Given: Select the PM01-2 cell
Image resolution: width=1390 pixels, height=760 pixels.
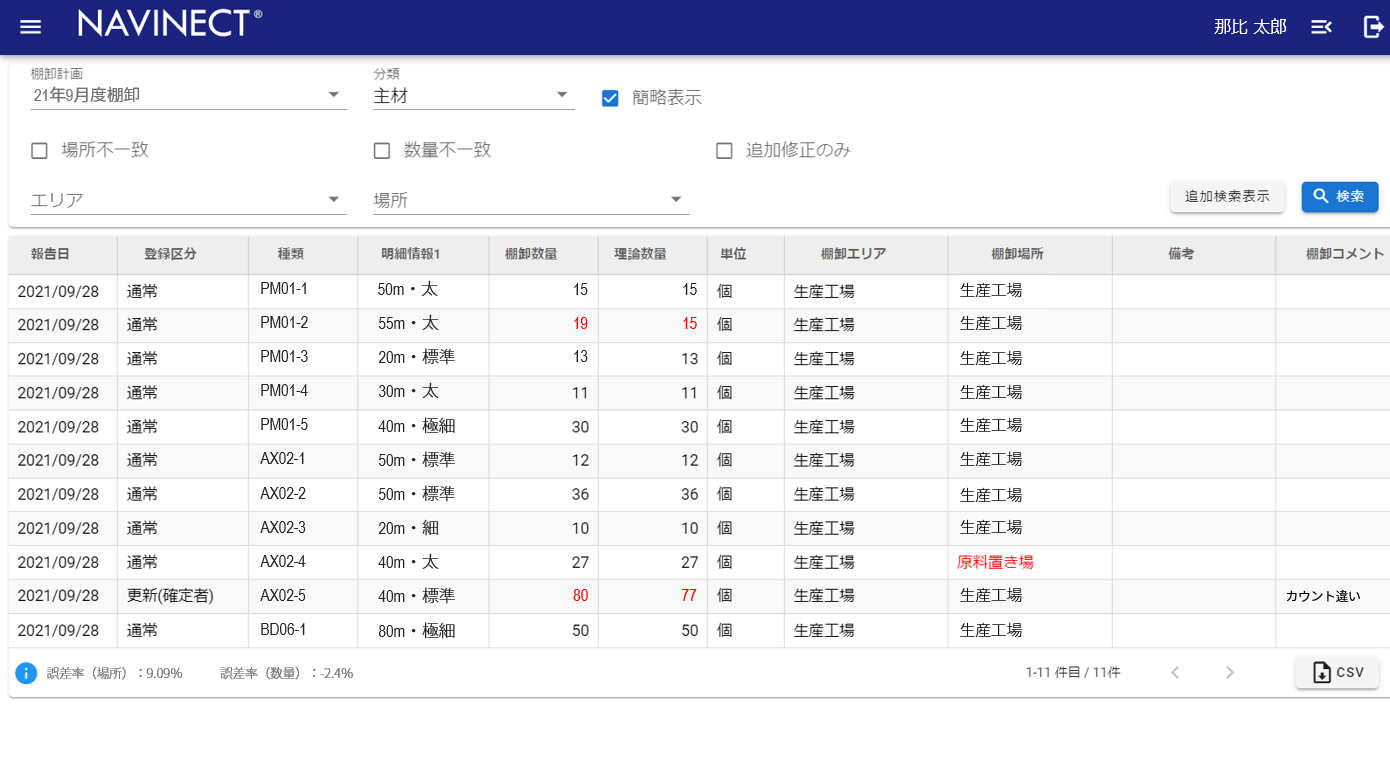Looking at the screenshot, I should pos(303,324).
